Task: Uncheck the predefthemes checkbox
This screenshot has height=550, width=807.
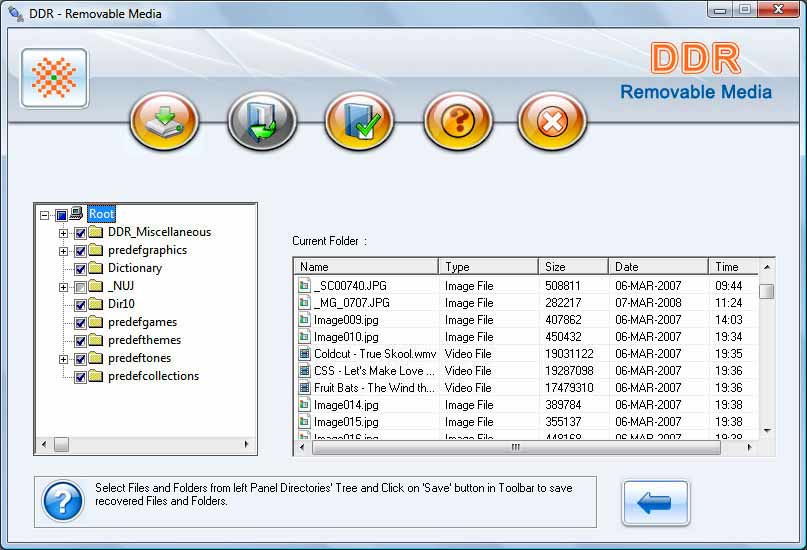Action: tap(80, 341)
